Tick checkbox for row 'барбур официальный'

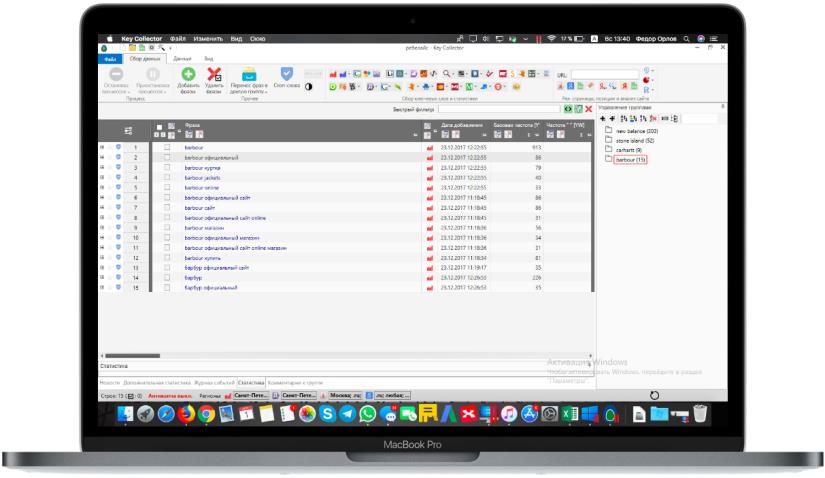[167, 287]
